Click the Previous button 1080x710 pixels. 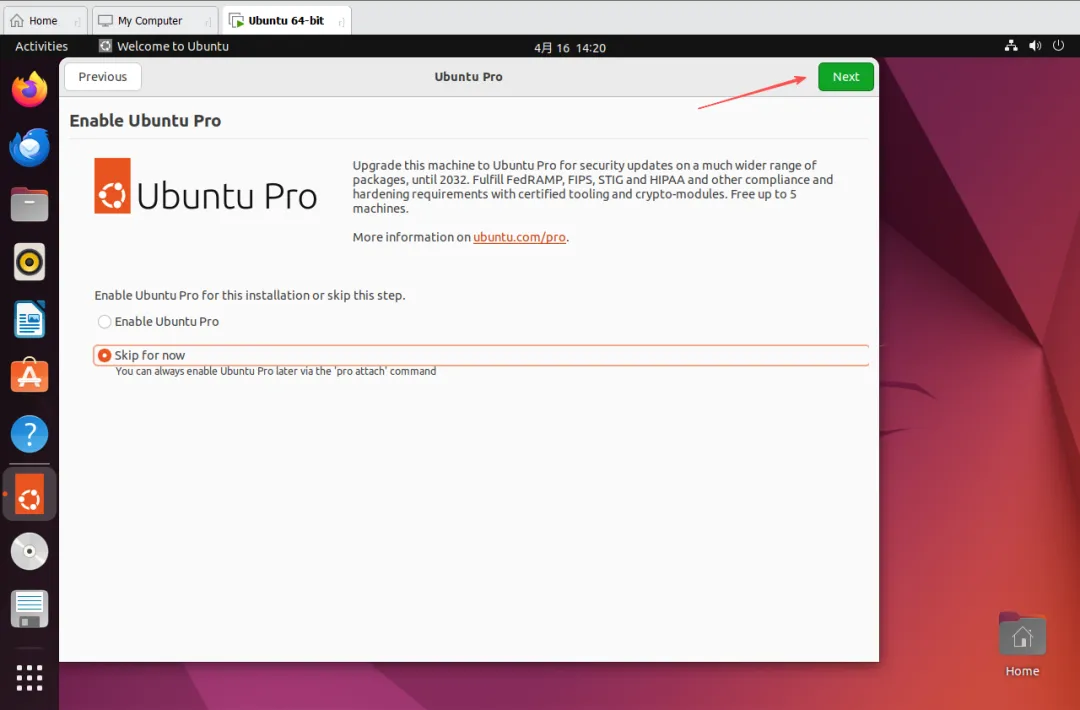[x=103, y=76]
